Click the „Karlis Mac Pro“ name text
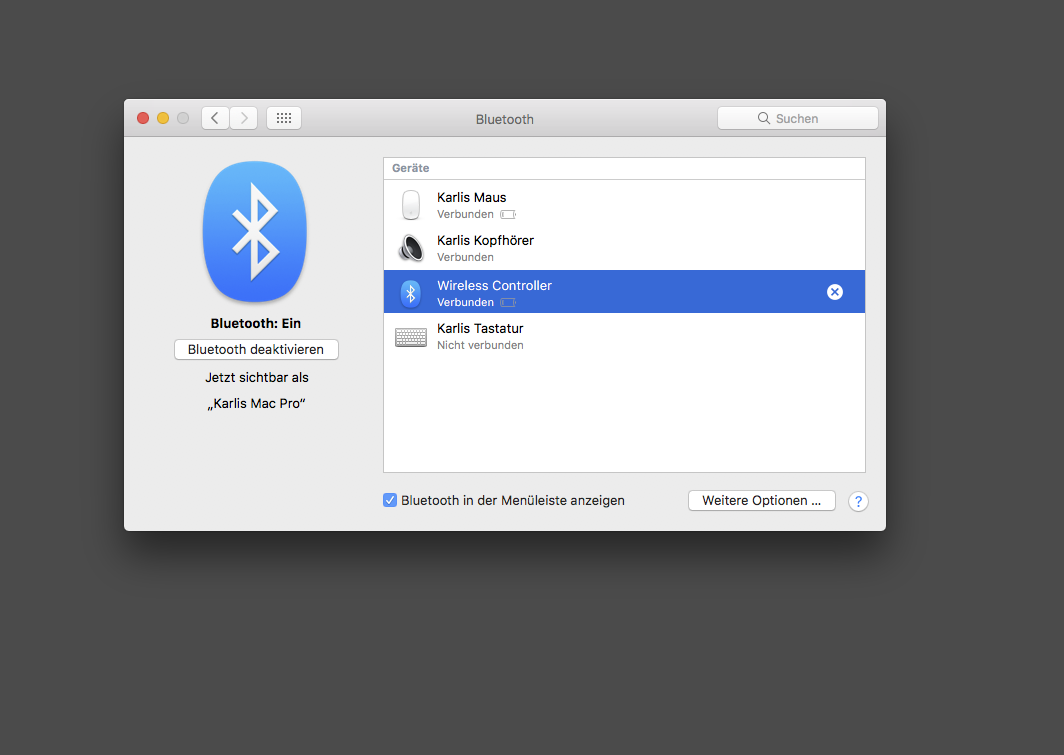 tap(256, 404)
